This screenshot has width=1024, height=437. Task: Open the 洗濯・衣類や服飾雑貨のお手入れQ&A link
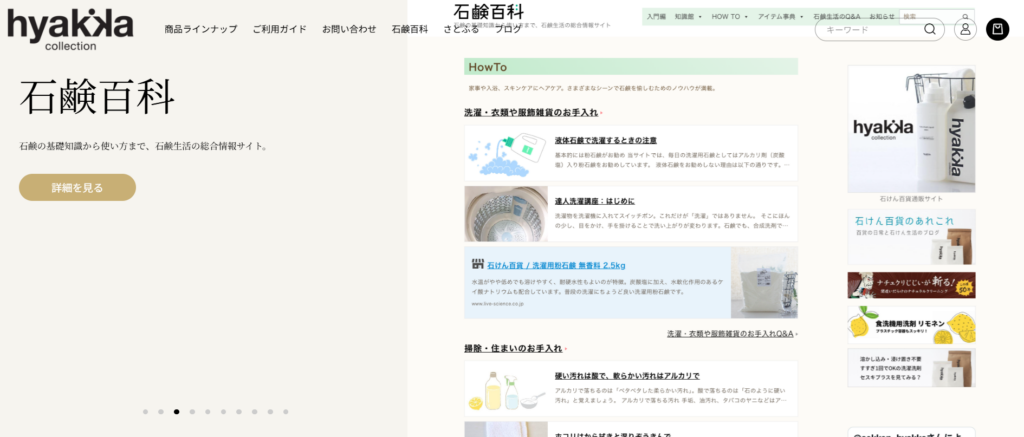point(730,334)
